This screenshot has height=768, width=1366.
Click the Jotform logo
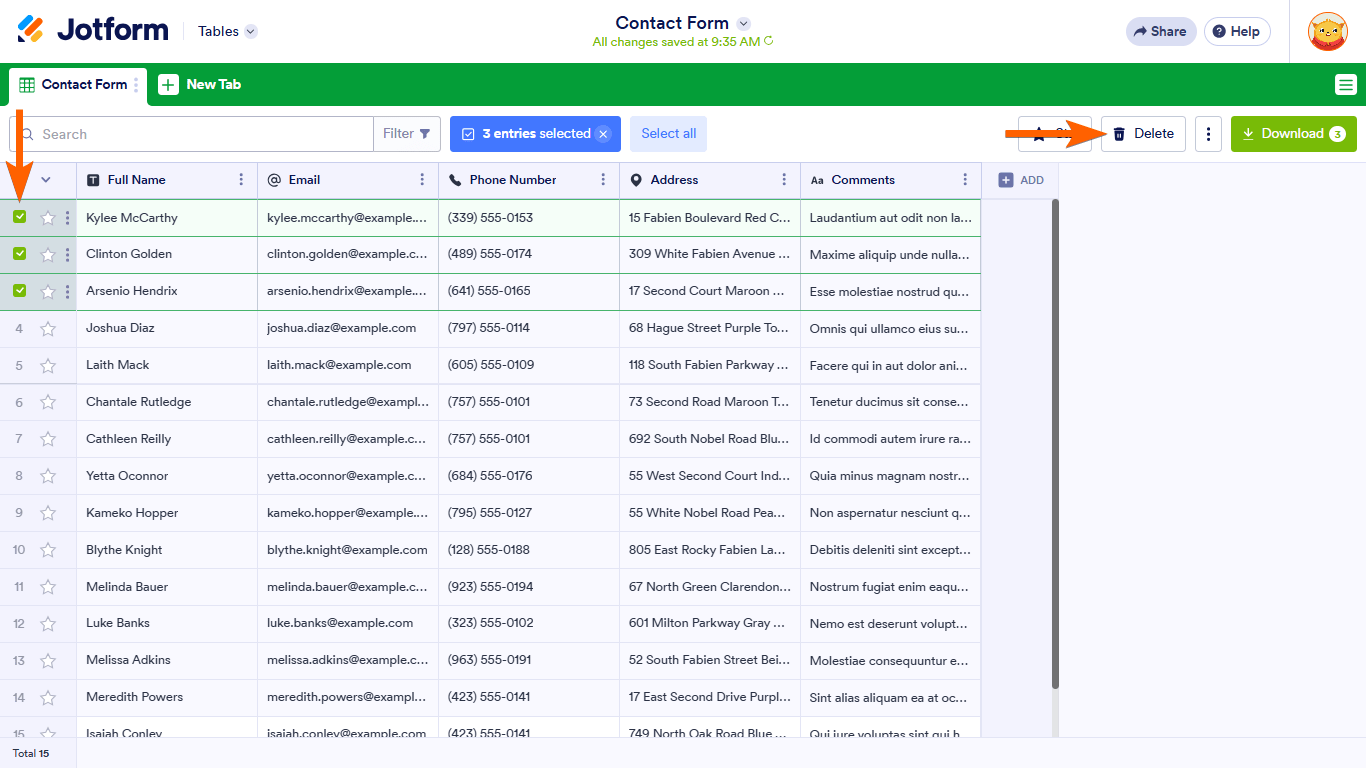(93, 30)
